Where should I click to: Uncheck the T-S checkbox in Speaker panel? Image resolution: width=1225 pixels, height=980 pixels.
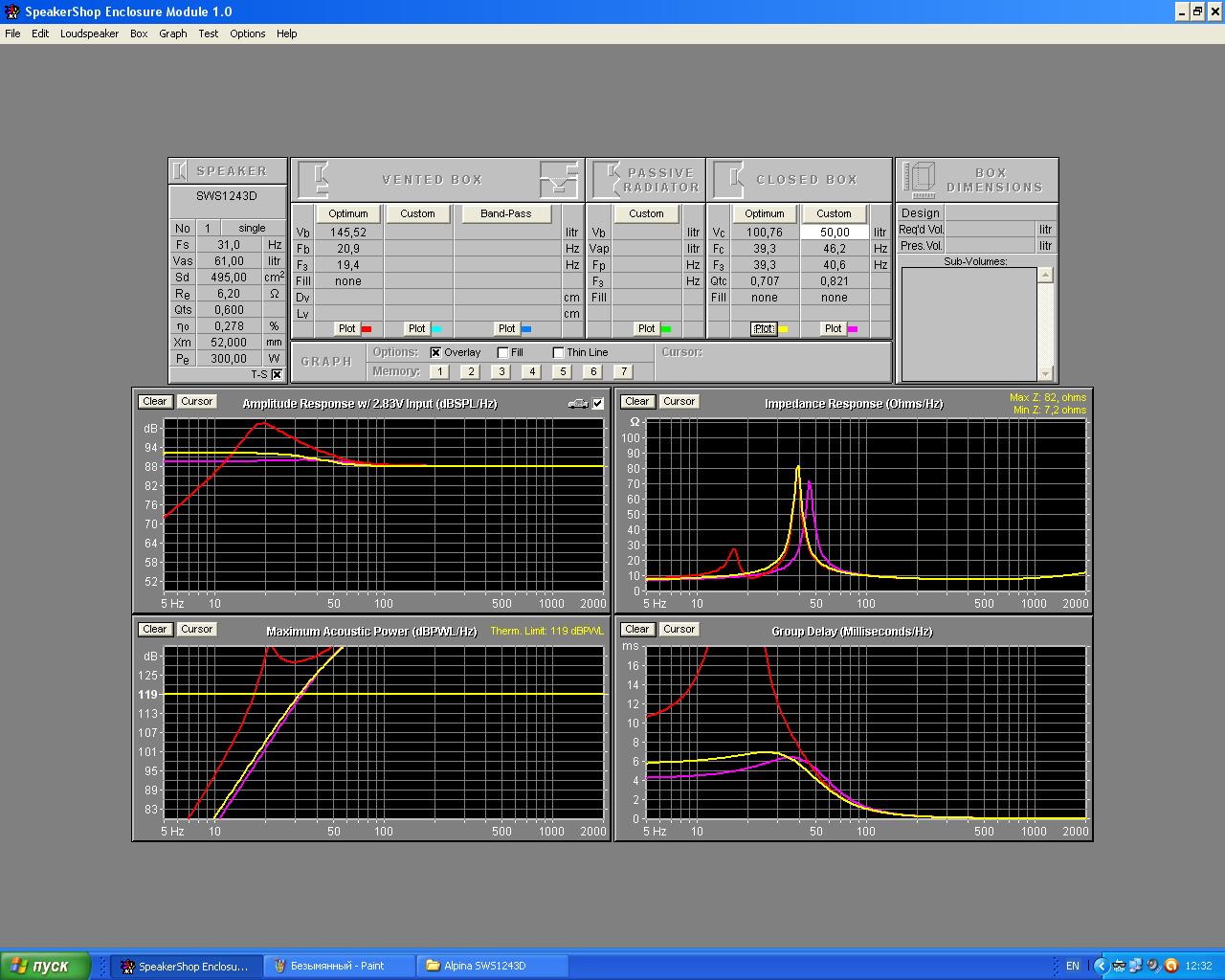click(x=277, y=374)
